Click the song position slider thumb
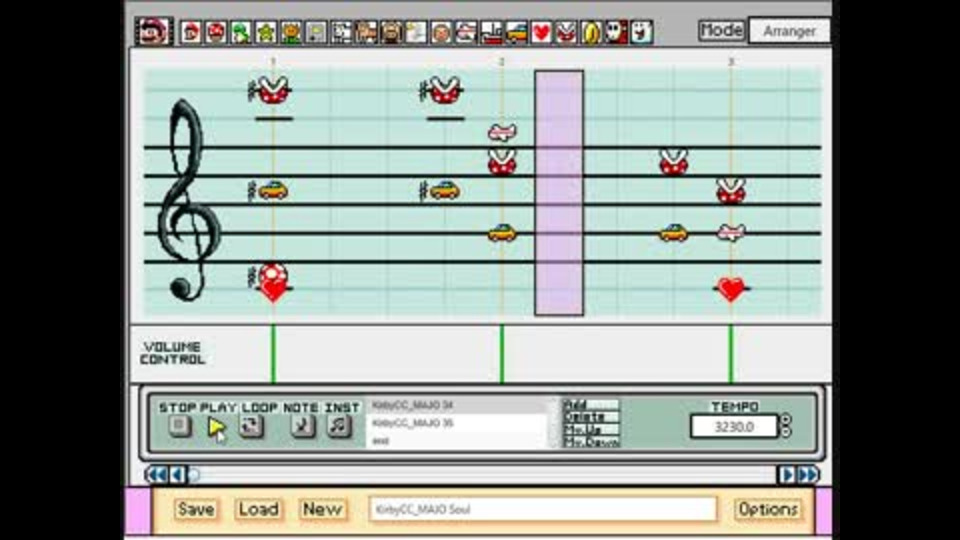The height and width of the screenshot is (540, 960). (x=194, y=474)
